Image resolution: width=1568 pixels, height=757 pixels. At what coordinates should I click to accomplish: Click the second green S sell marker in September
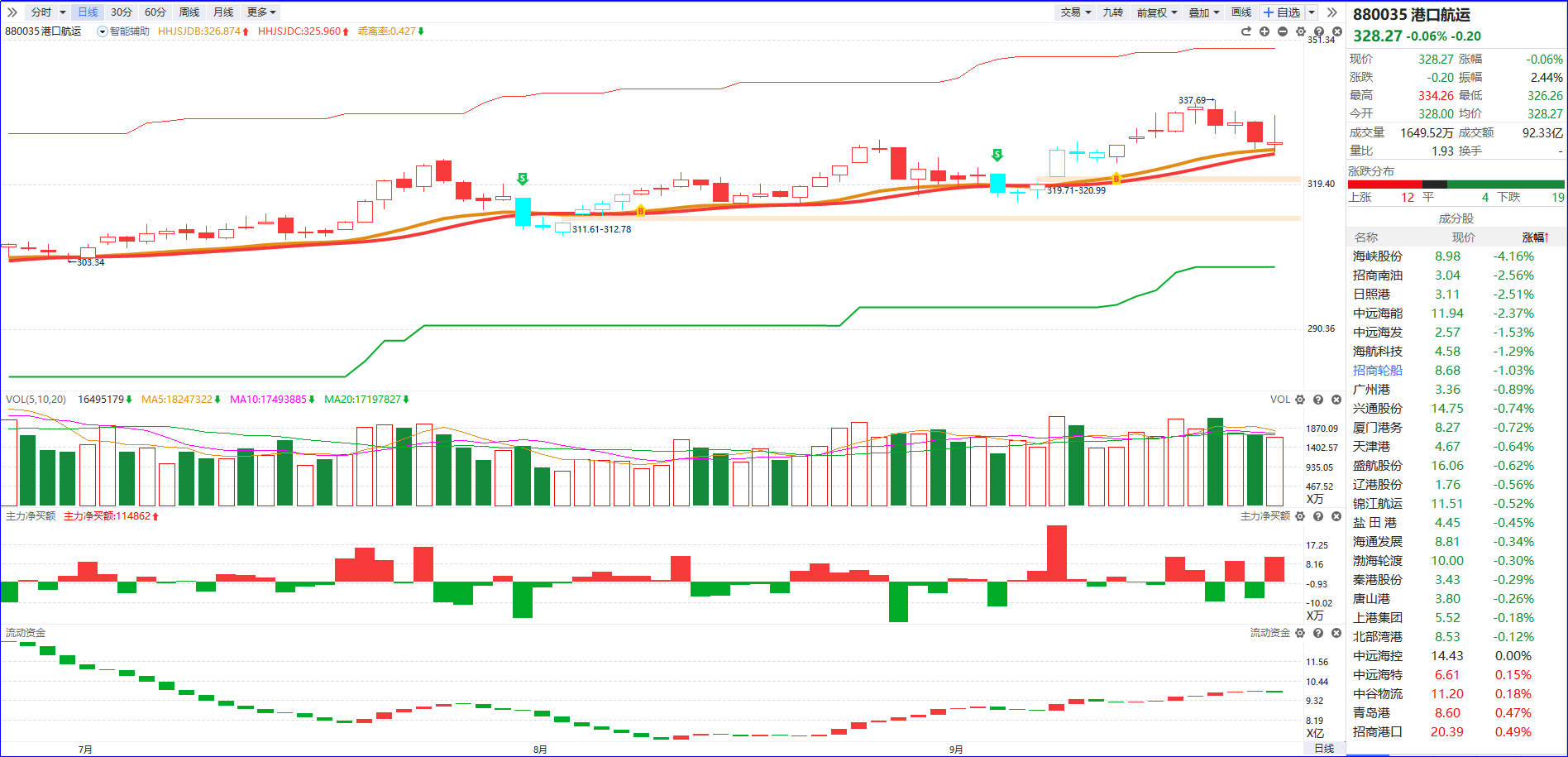[x=997, y=155]
